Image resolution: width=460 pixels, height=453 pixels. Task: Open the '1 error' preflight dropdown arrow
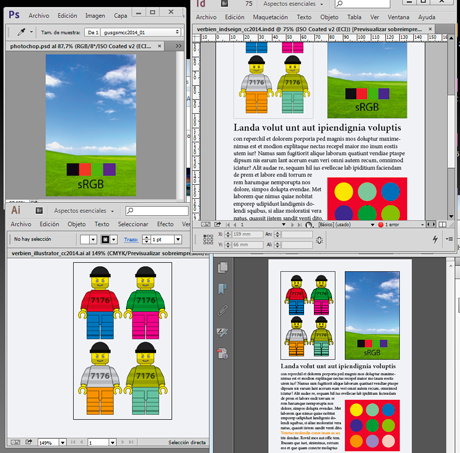pyautogui.click(x=422, y=225)
